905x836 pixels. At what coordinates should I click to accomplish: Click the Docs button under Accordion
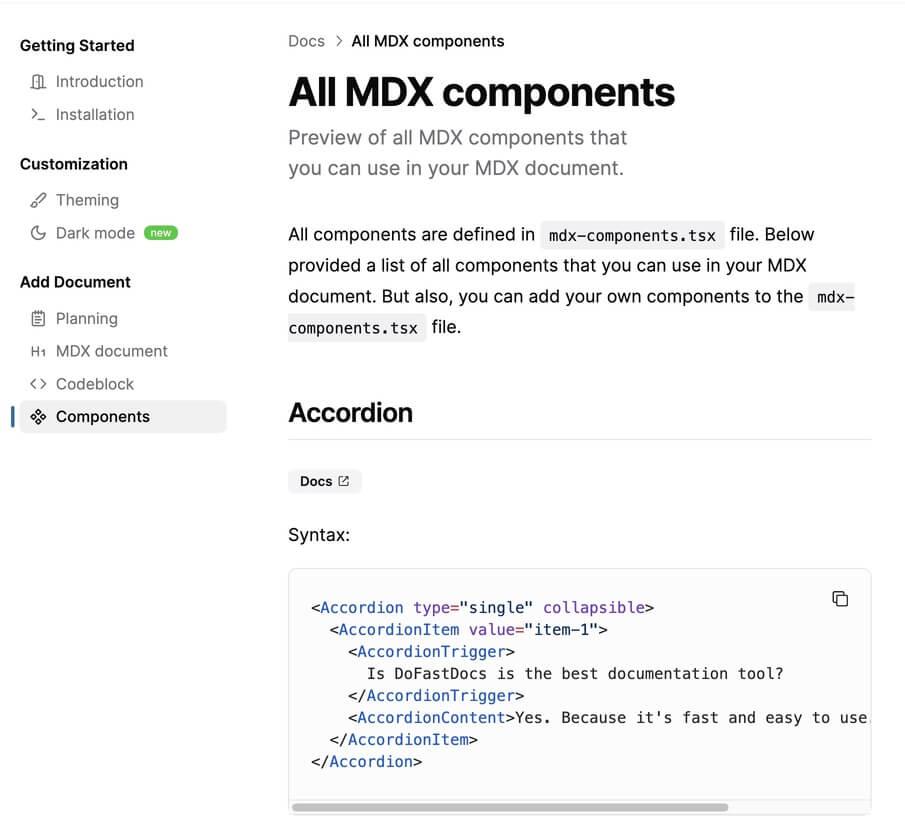click(324, 481)
